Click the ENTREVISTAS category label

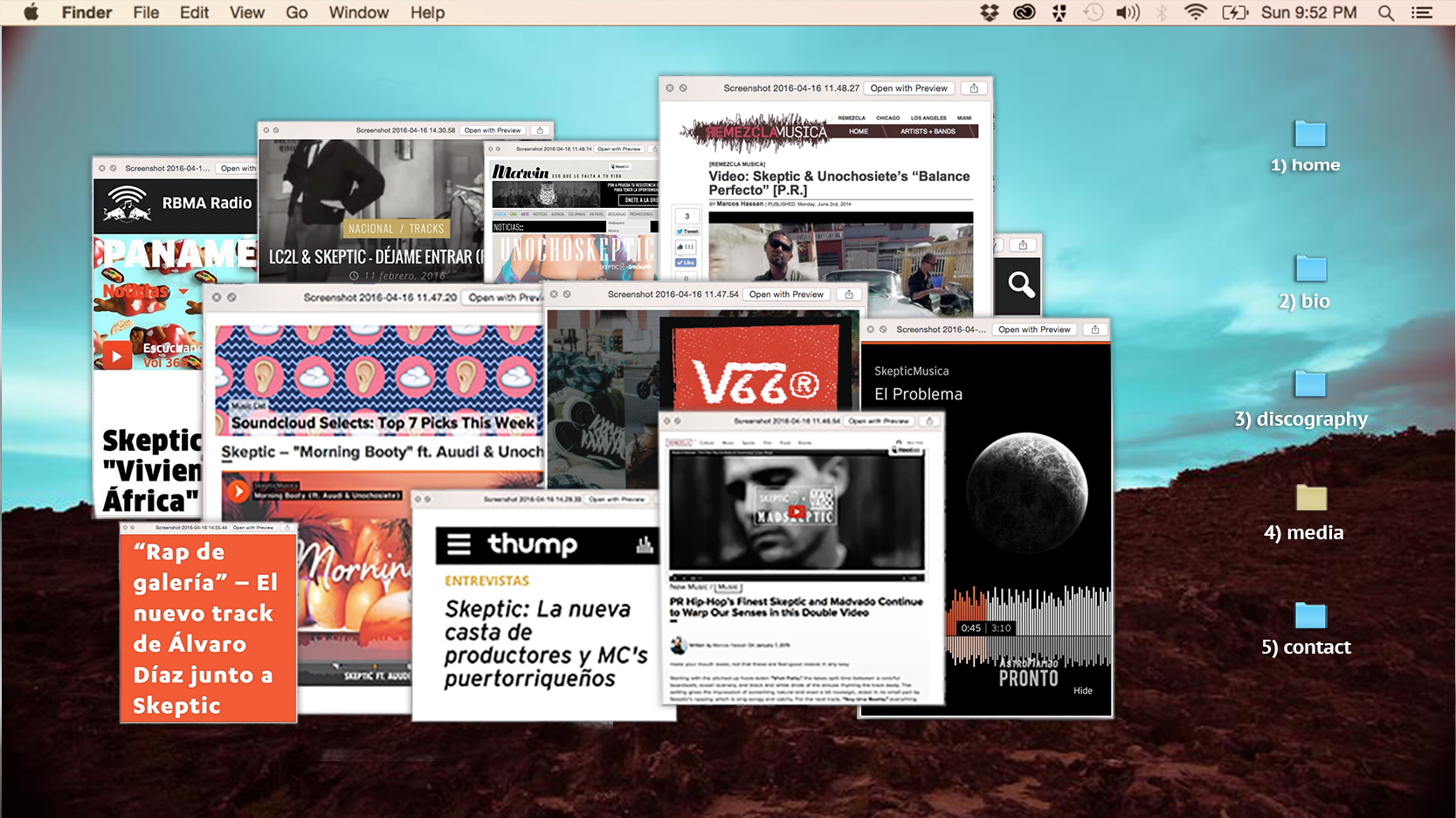[x=486, y=581]
